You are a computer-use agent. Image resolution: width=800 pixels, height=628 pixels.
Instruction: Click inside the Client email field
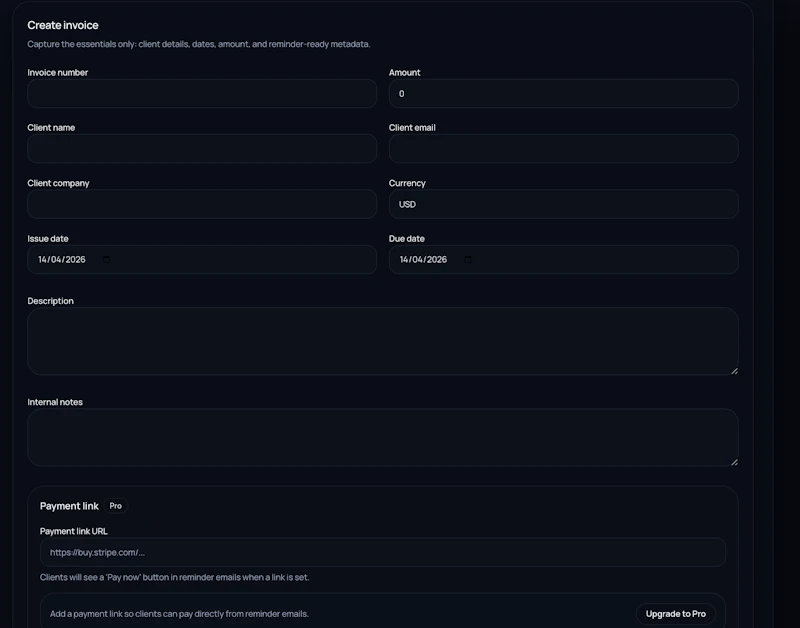tap(562, 148)
